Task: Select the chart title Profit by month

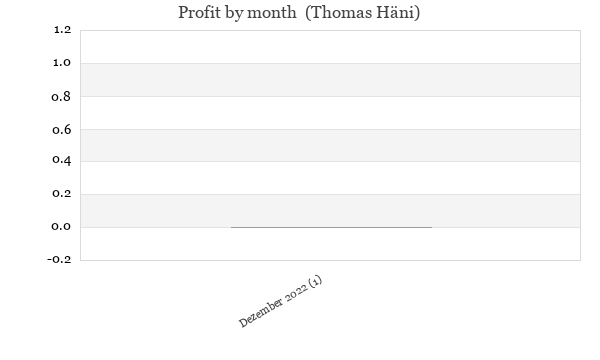Action: [x=237, y=13]
